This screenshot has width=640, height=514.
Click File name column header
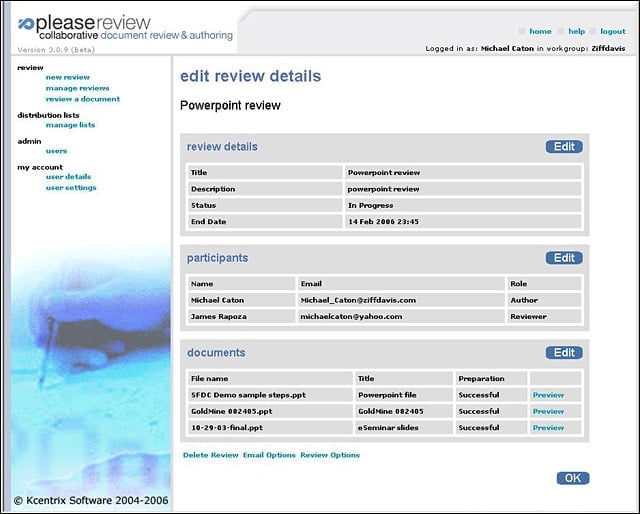270,378
